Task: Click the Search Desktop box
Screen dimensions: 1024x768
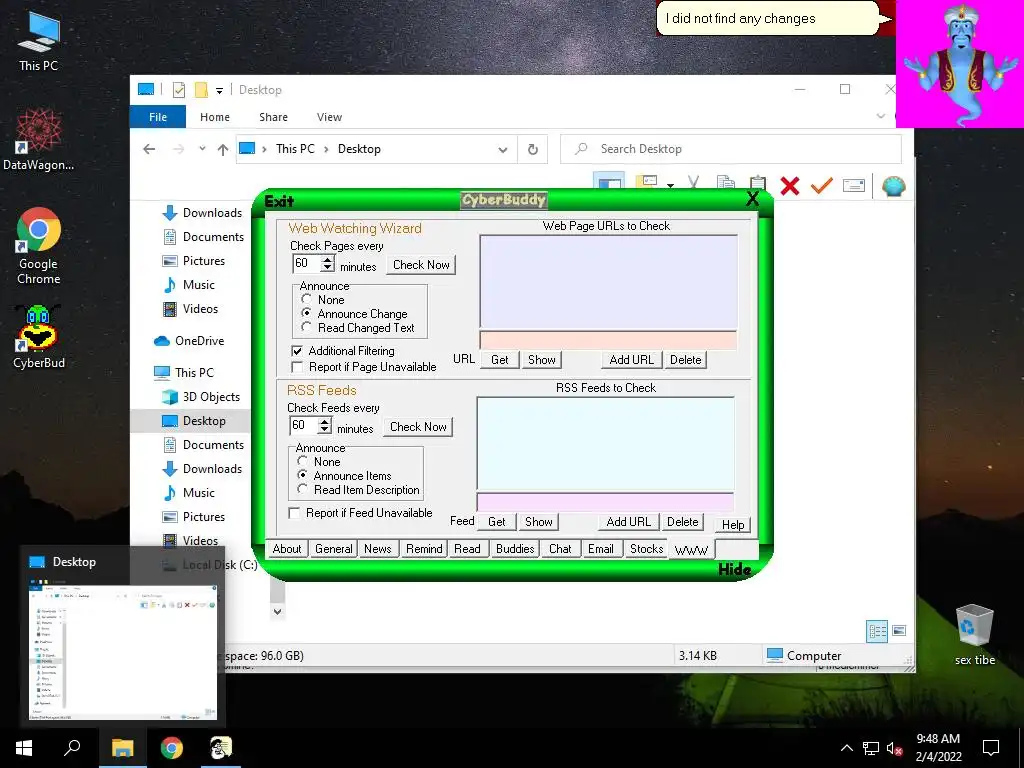Action: click(x=731, y=150)
